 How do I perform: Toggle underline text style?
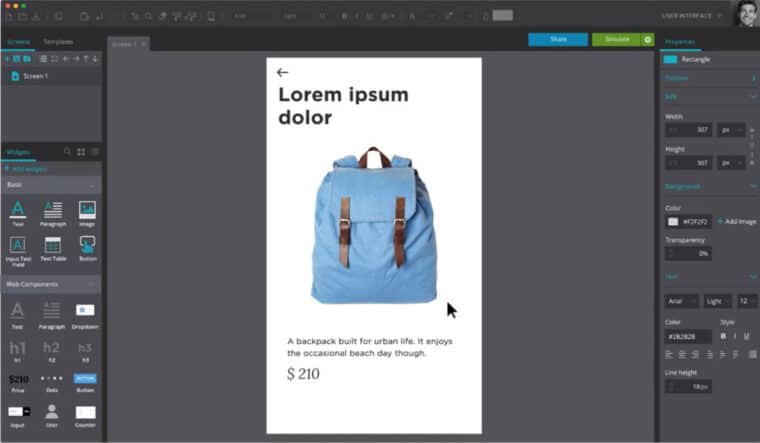pos(747,336)
